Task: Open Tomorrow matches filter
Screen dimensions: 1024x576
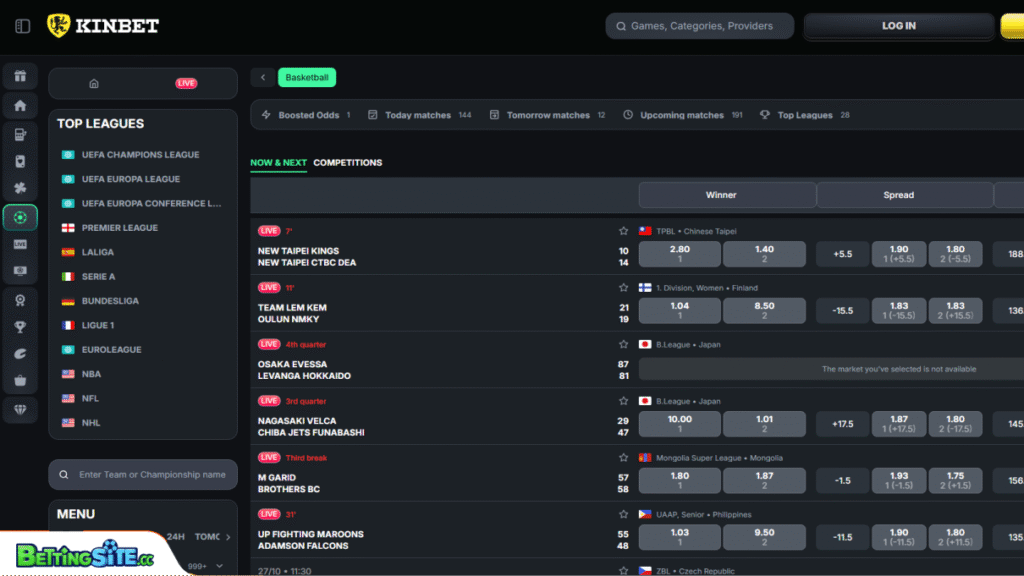Action: point(547,115)
